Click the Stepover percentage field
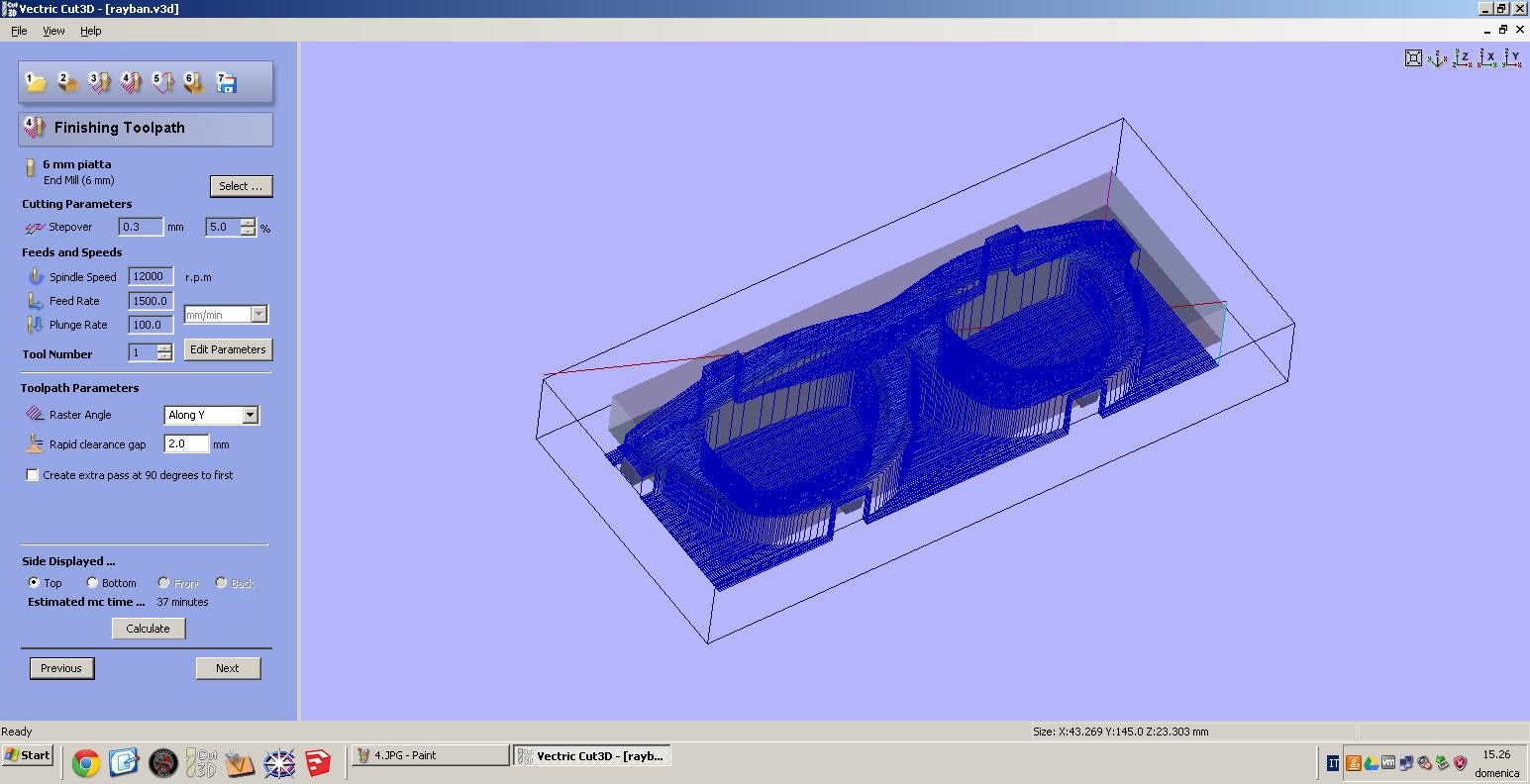 coord(223,227)
